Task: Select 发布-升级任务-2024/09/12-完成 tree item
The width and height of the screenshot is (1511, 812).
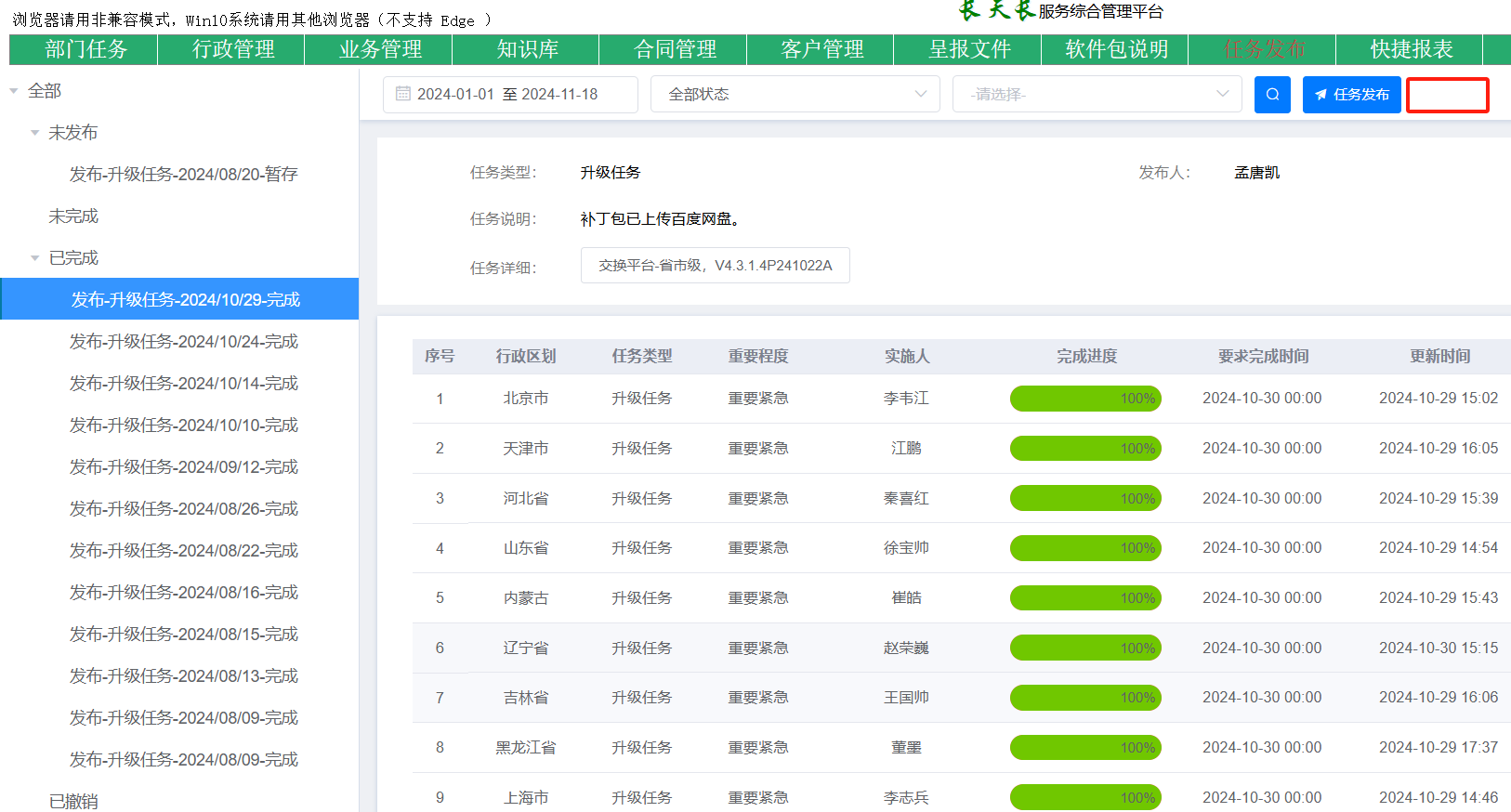Action: (x=183, y=467)
